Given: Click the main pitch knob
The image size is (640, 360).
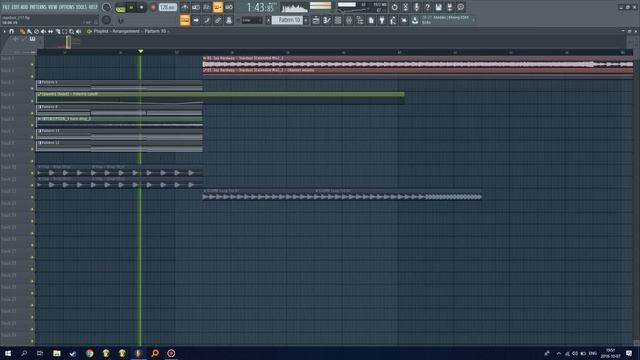Looking at the screenshot, I should [107, 20].
